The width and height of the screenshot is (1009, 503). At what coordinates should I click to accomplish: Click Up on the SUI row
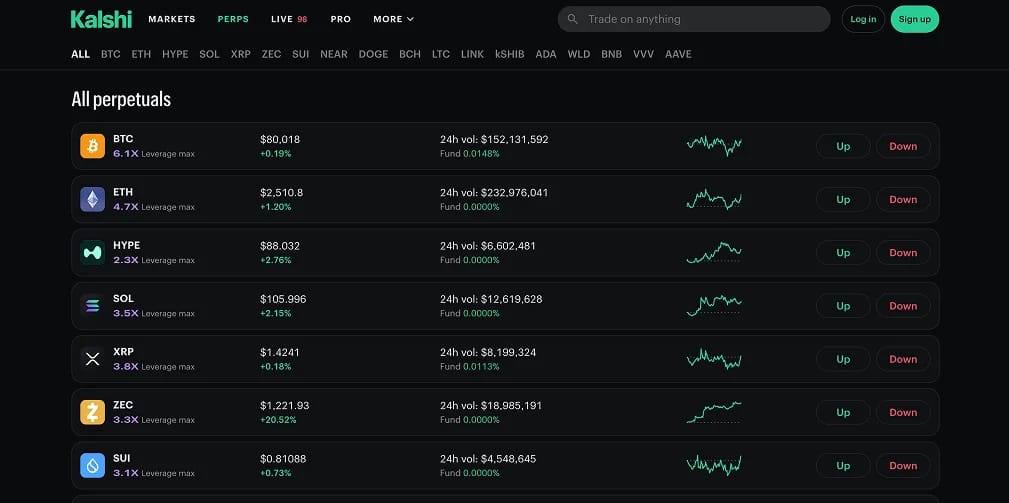(843, 466)
